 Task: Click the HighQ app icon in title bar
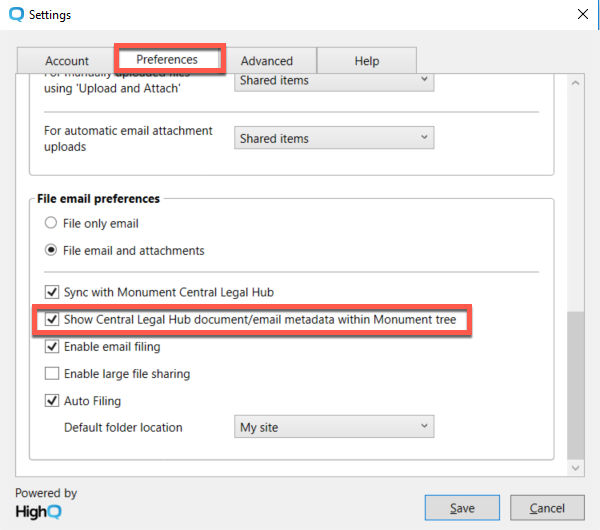[x=16, y=15]
